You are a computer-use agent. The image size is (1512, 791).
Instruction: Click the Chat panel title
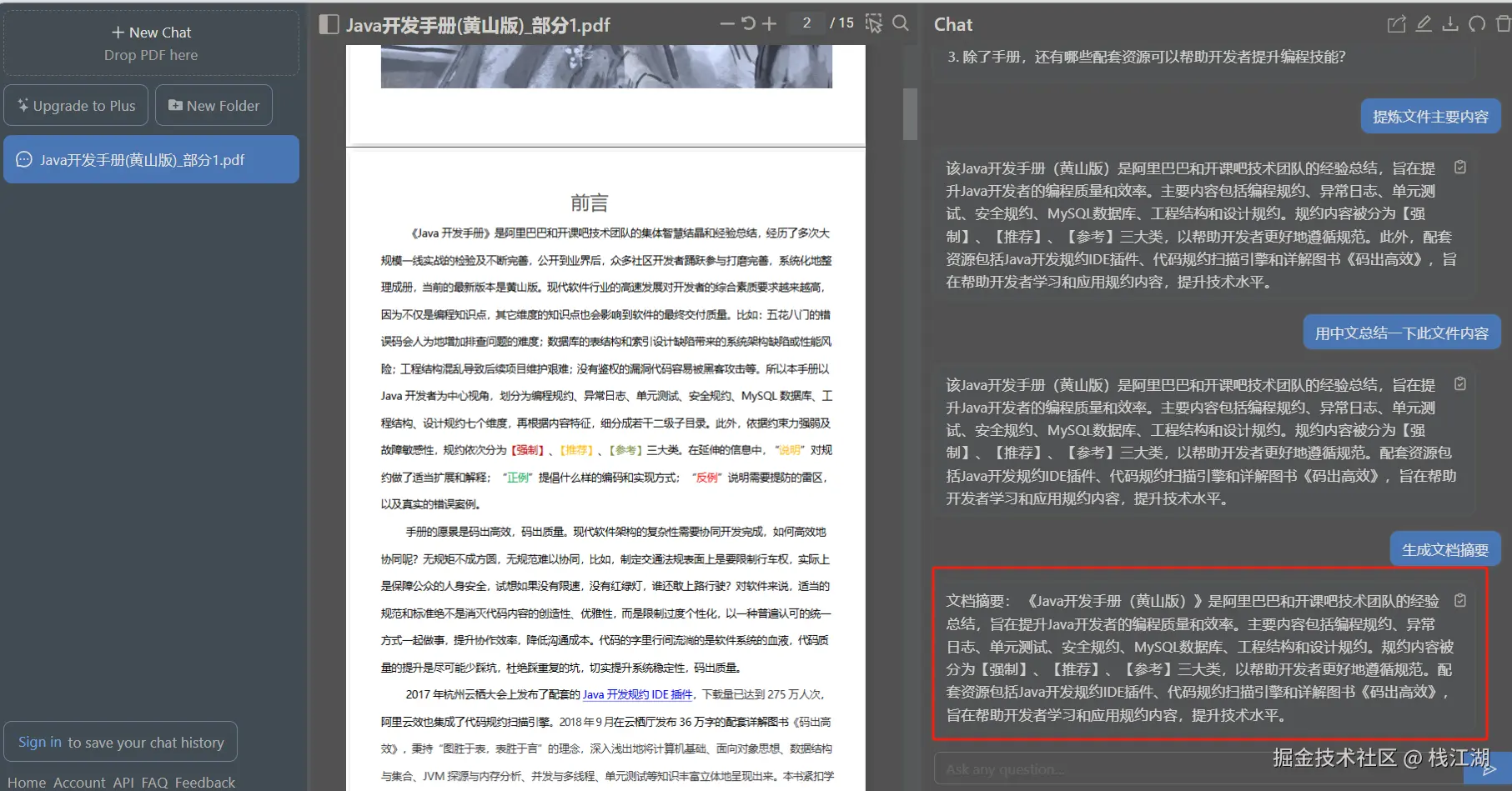point(953,24)
